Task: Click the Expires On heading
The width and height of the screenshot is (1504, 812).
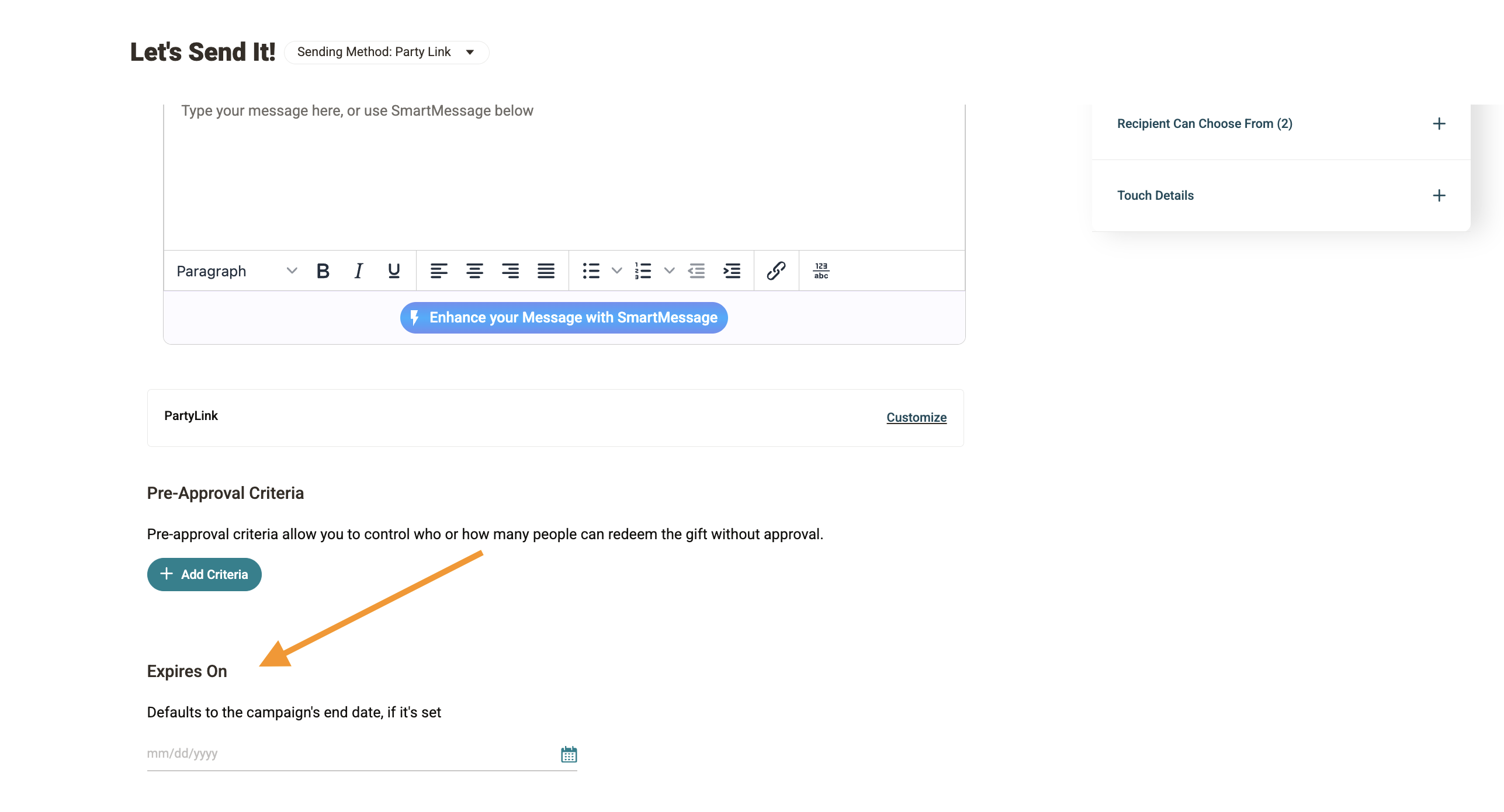Action: (x=187, y=671)
